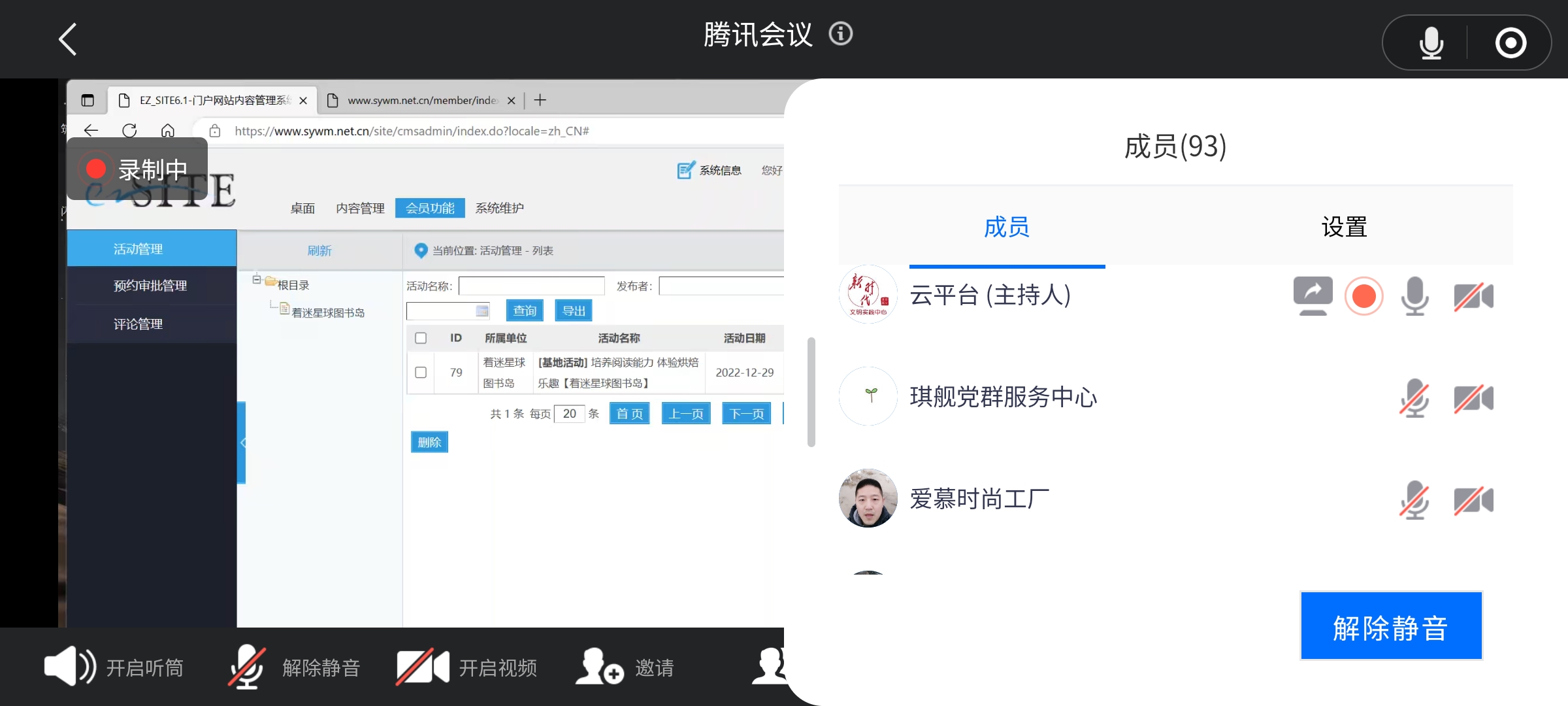
Task: Tap microphone icon in top-right pill
Action: tap(1431, 43)
